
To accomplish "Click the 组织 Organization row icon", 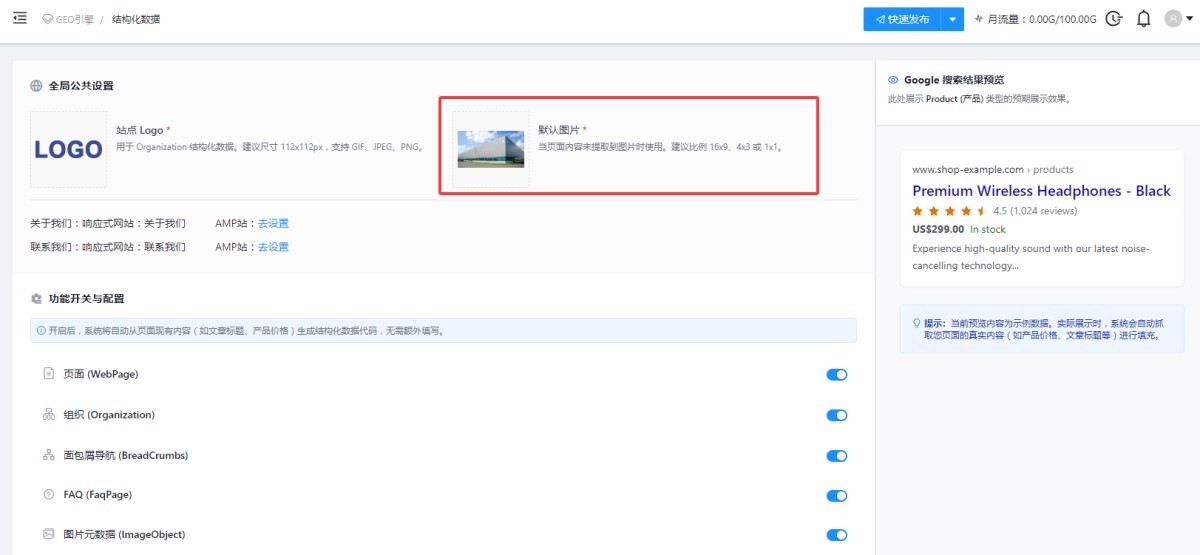I will click(x=48, y=415).
